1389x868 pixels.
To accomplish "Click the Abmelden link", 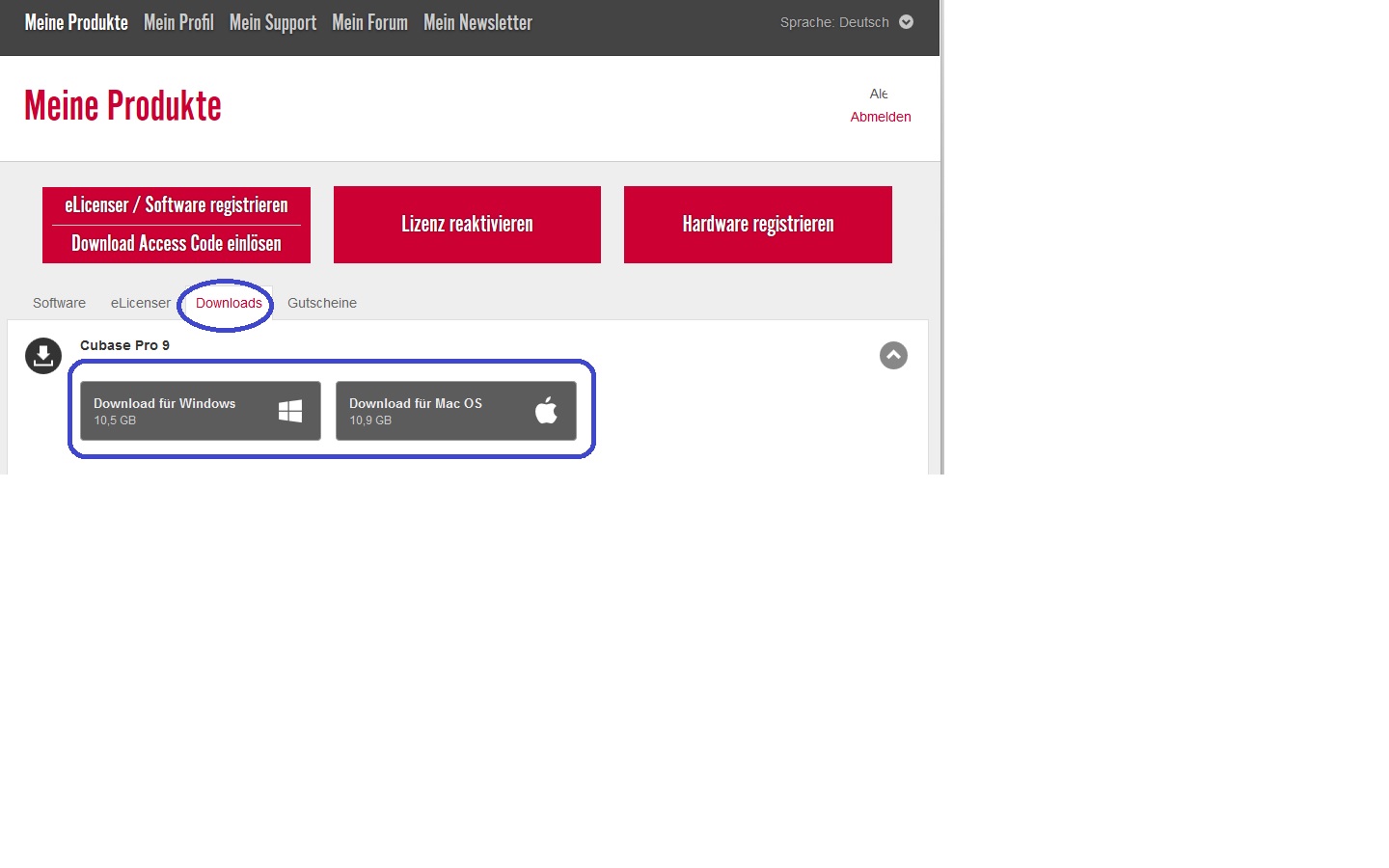I will (881, 117).
